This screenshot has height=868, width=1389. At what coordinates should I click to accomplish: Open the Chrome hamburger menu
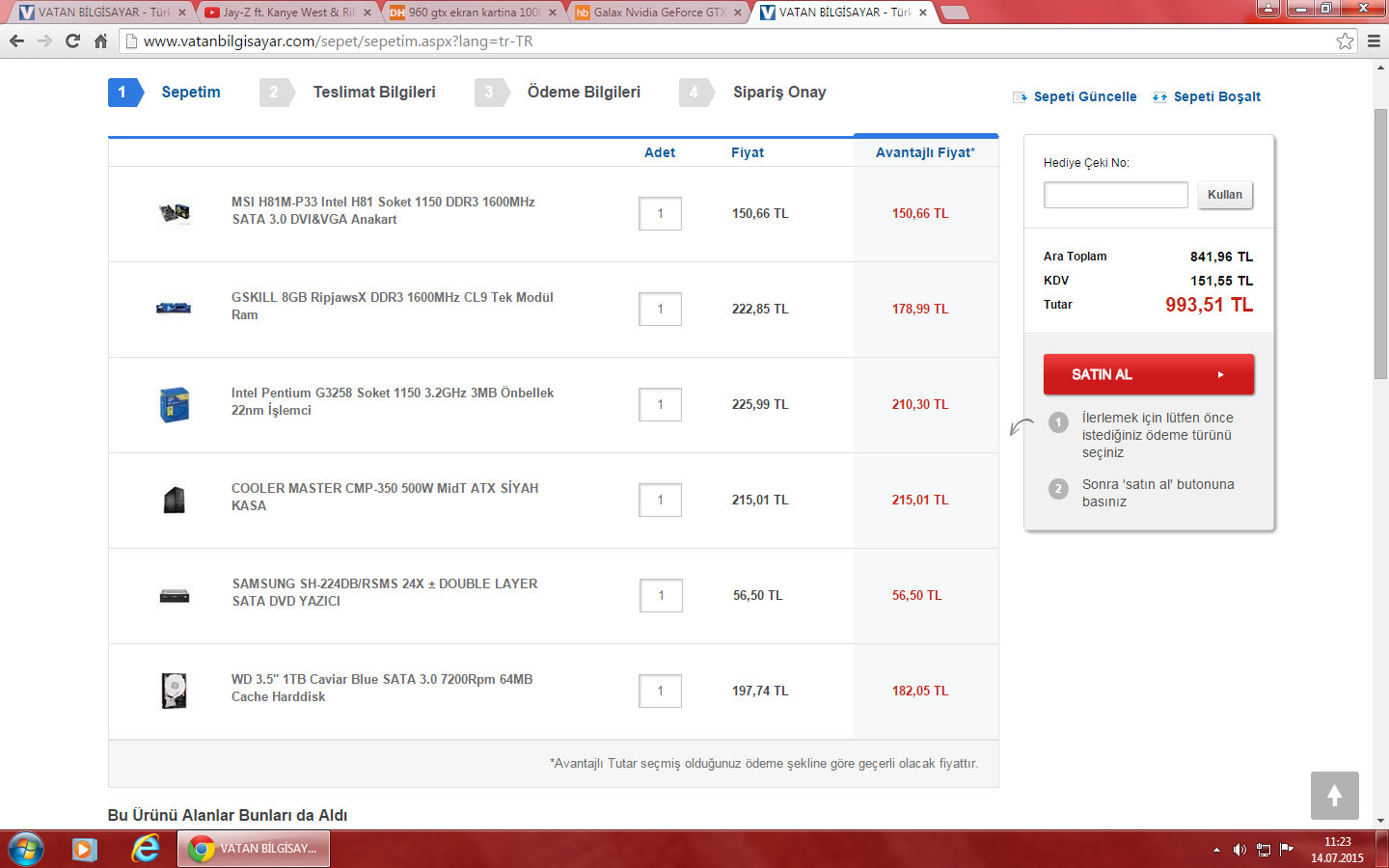(1374, 41)
